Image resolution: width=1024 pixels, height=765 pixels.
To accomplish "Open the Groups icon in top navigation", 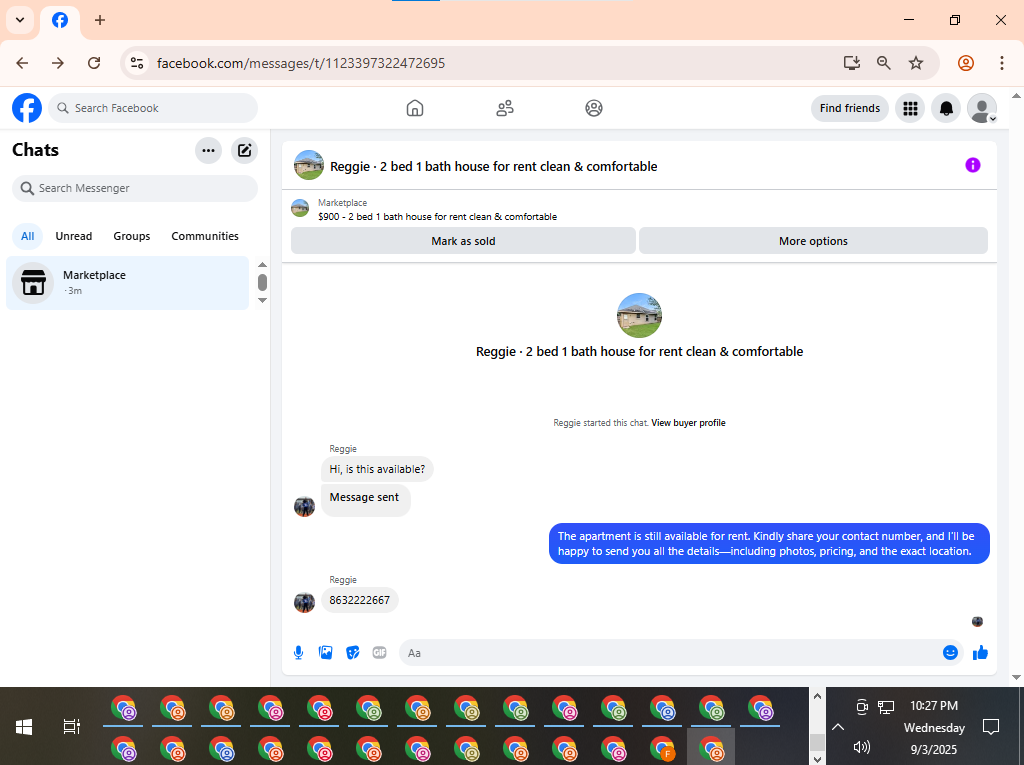I will pyautogui.click(x=594, y=108).
